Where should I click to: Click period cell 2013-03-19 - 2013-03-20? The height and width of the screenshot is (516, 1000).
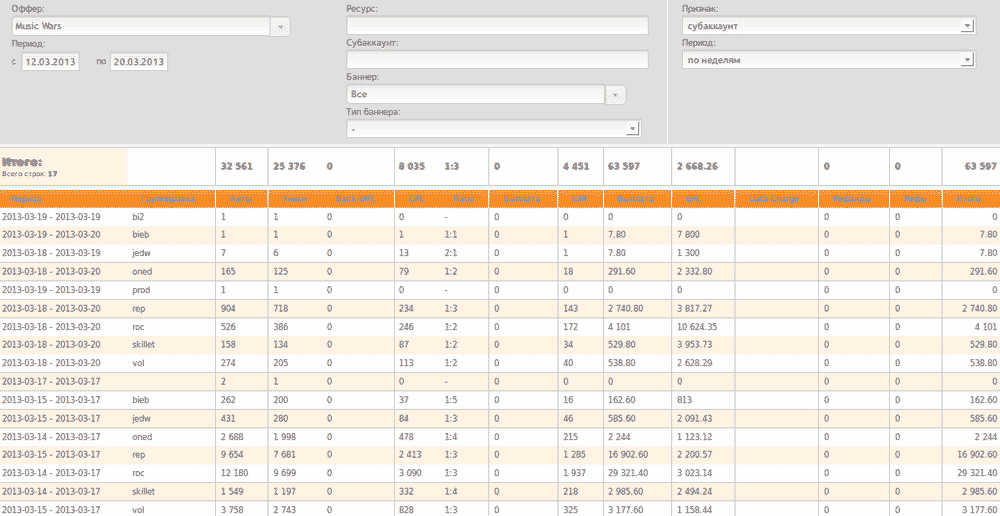pyautogui.click(x=51, y=235)
